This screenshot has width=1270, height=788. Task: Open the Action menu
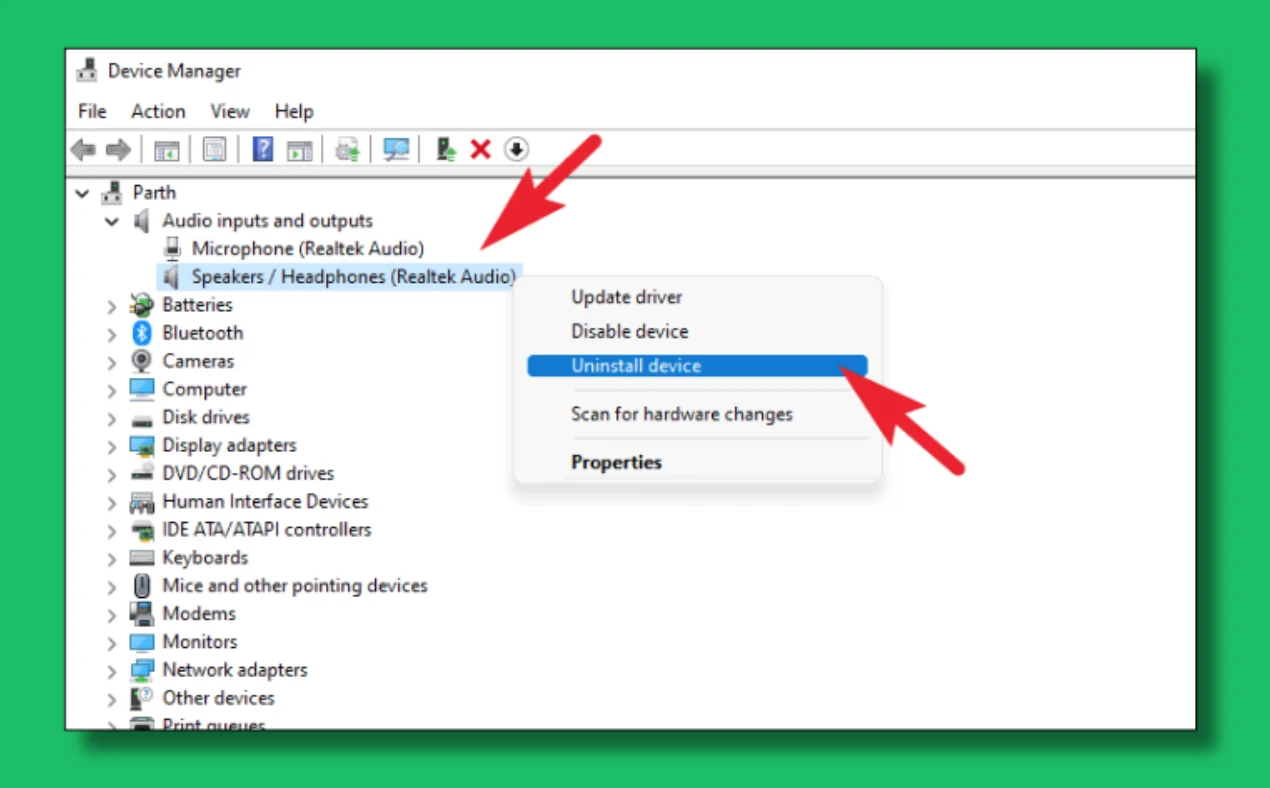[x=157, y=111]
